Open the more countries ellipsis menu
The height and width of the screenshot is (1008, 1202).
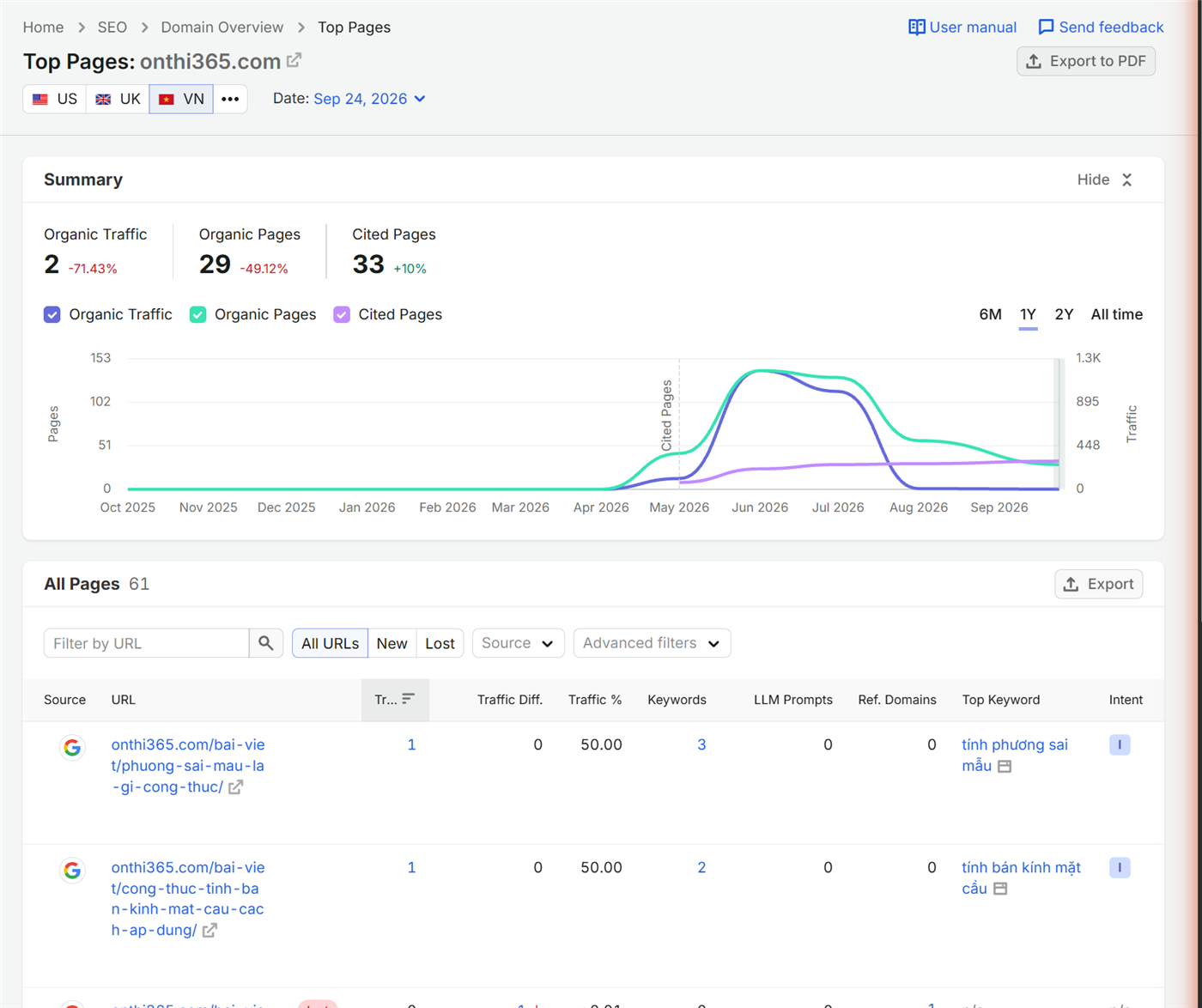(230, 99)
